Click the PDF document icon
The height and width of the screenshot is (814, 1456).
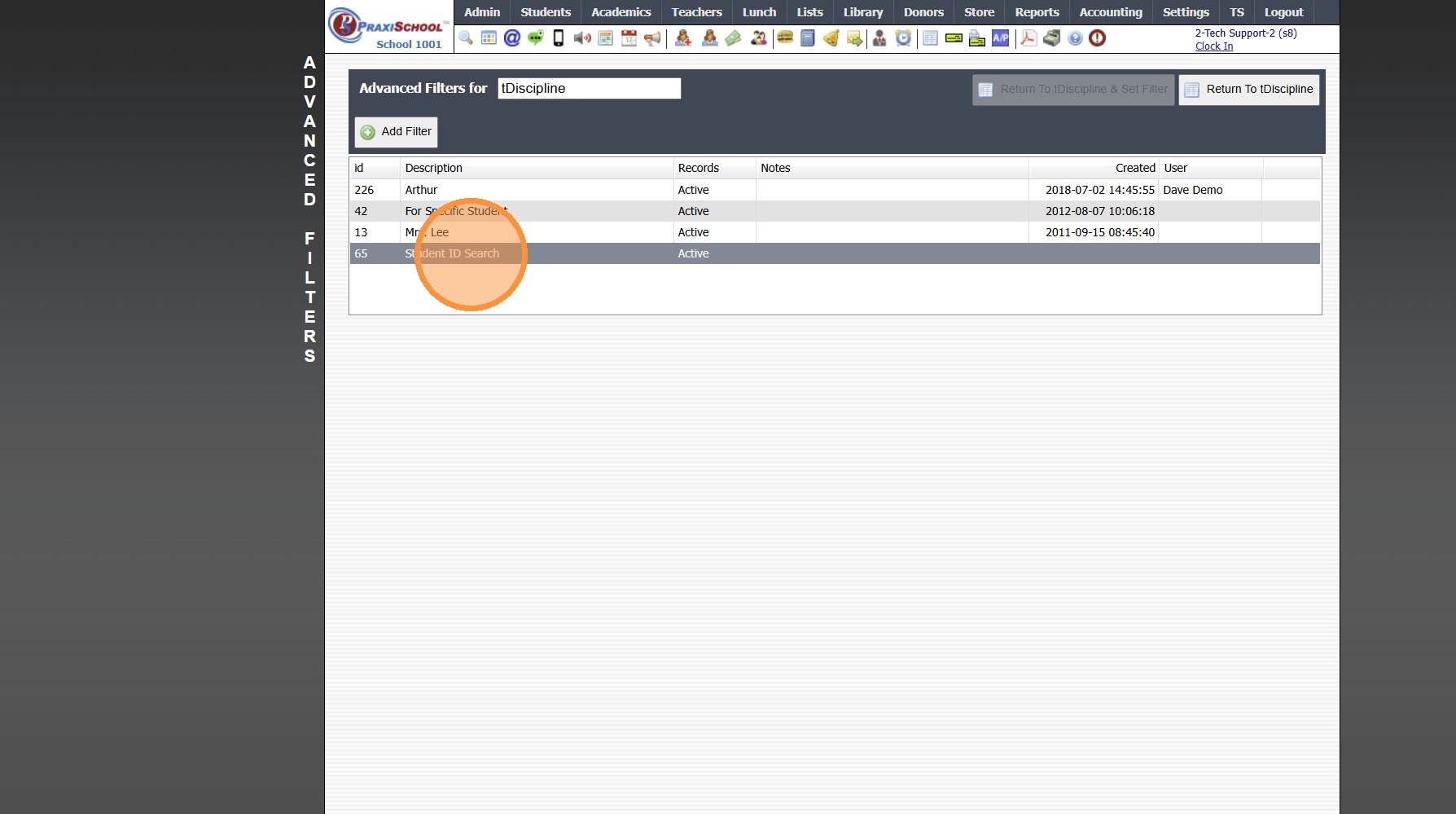point(1028,38)
